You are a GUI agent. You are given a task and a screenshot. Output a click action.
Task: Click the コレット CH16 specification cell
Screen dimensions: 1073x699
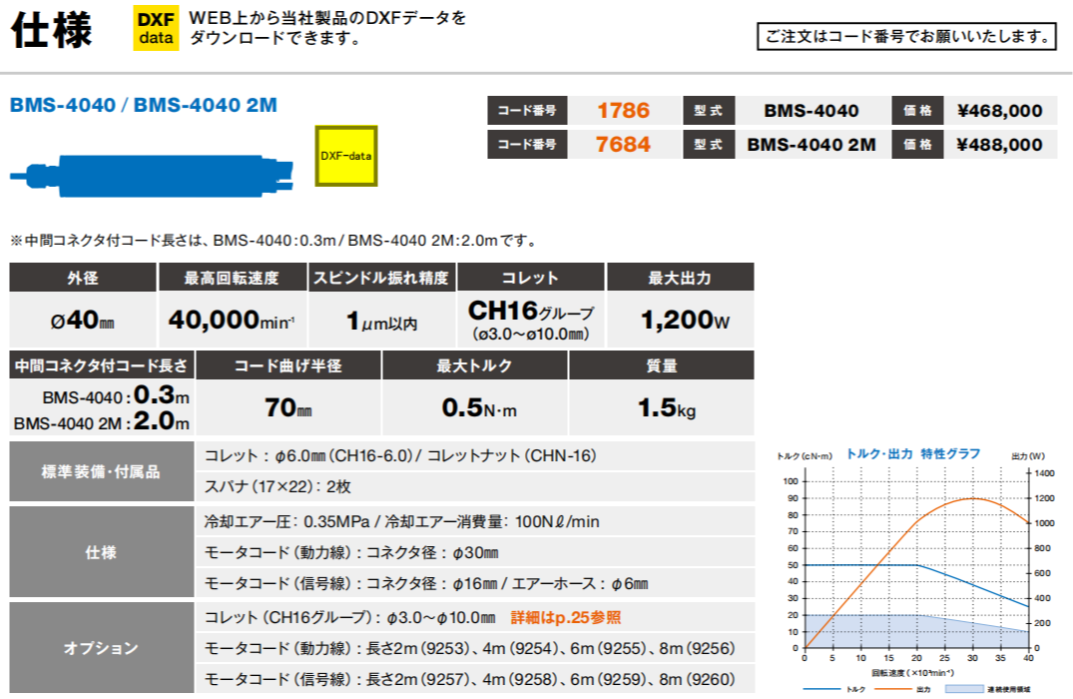click(531, 318)
